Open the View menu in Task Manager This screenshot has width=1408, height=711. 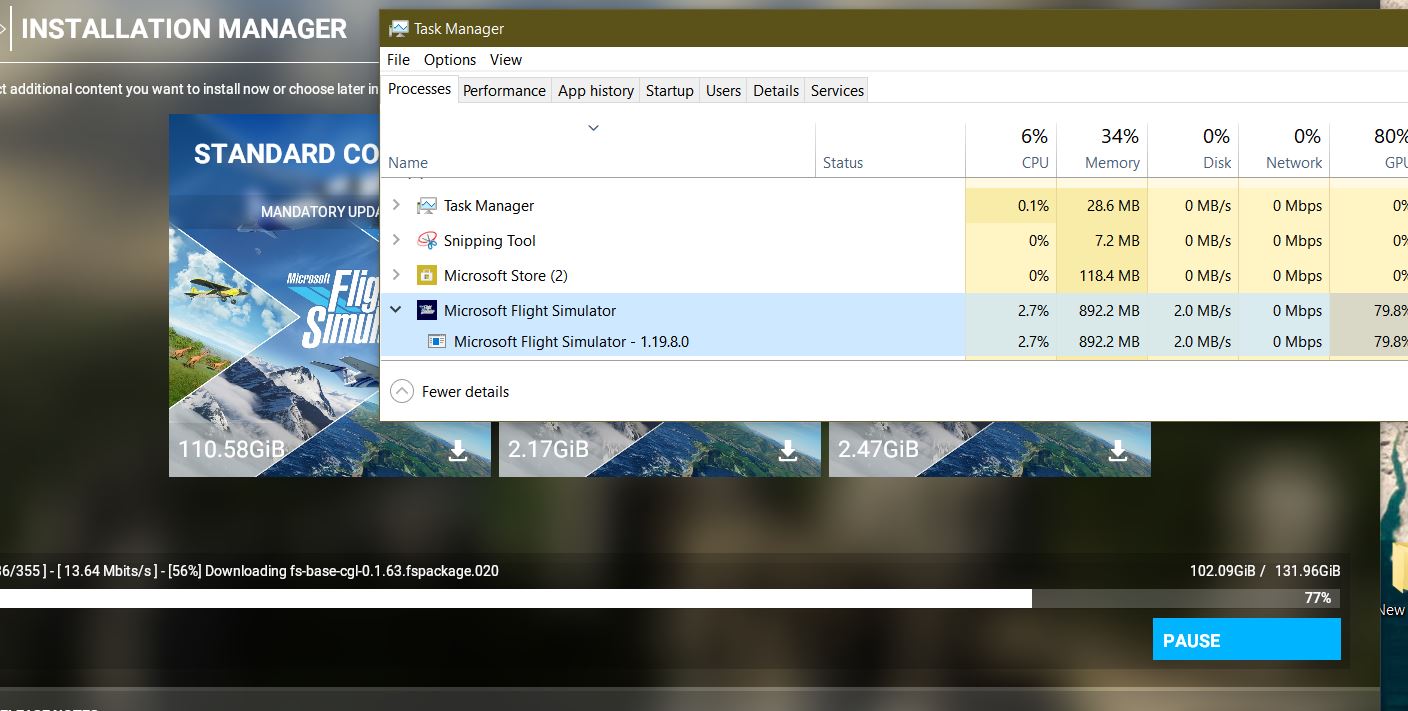pos(506,60)
